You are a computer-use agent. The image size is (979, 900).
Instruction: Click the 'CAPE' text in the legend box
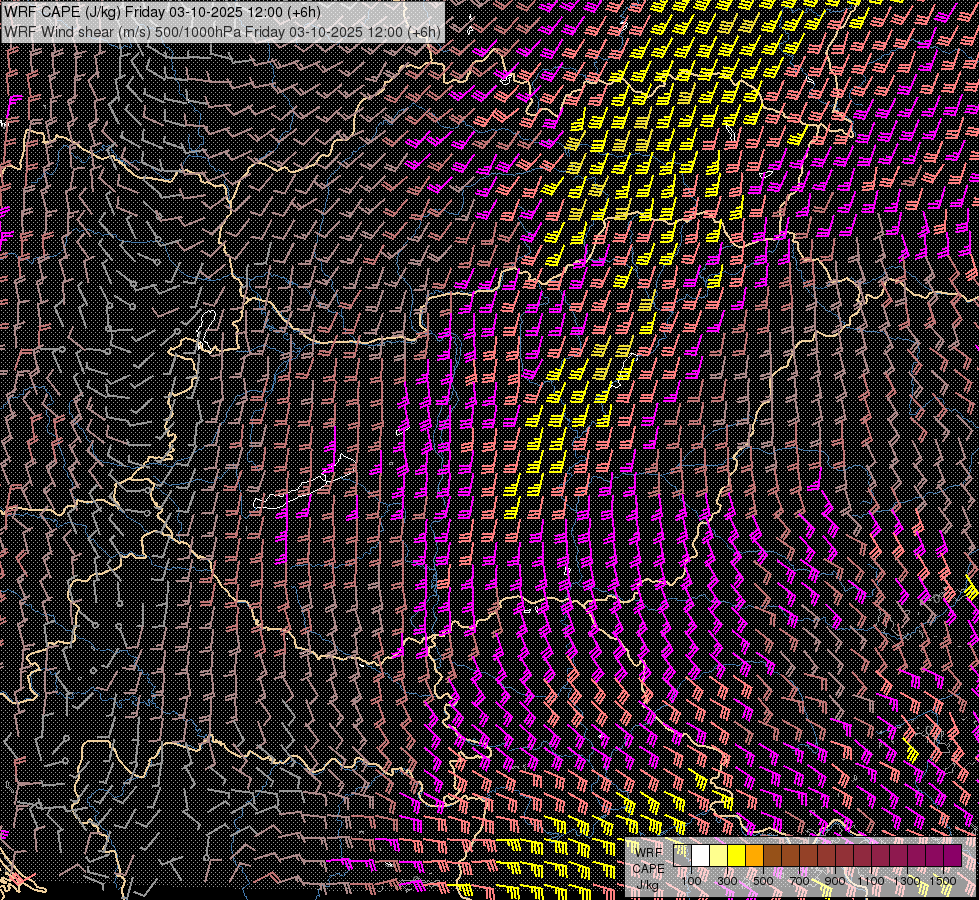coord(648,868)
